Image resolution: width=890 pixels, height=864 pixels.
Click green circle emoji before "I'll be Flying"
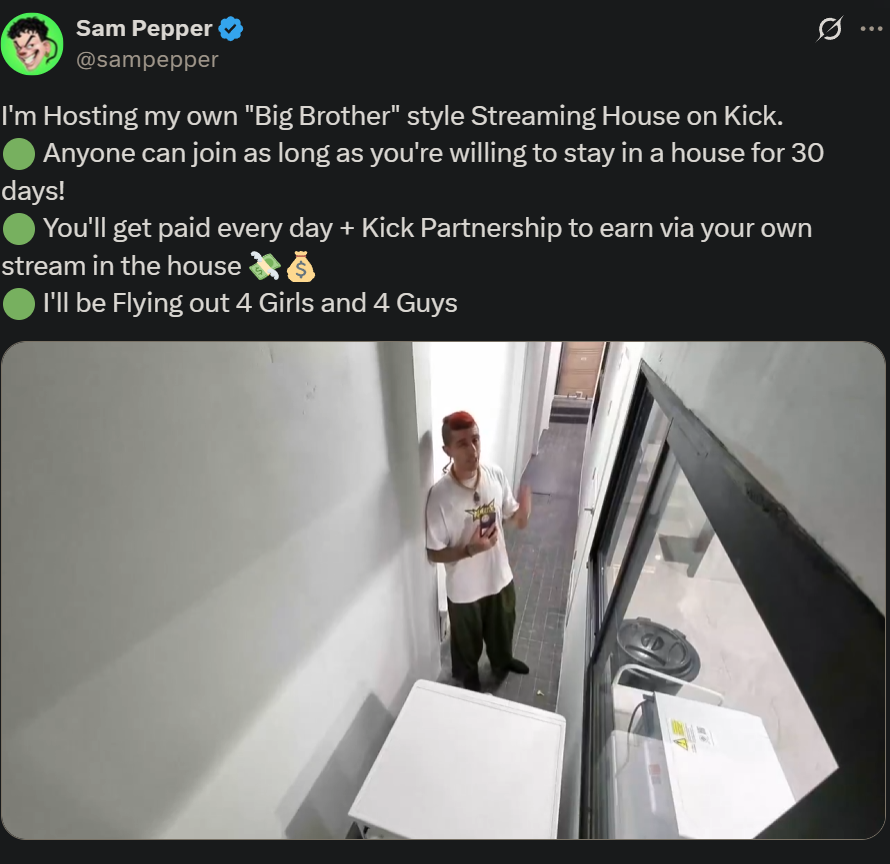coord(19,303)
